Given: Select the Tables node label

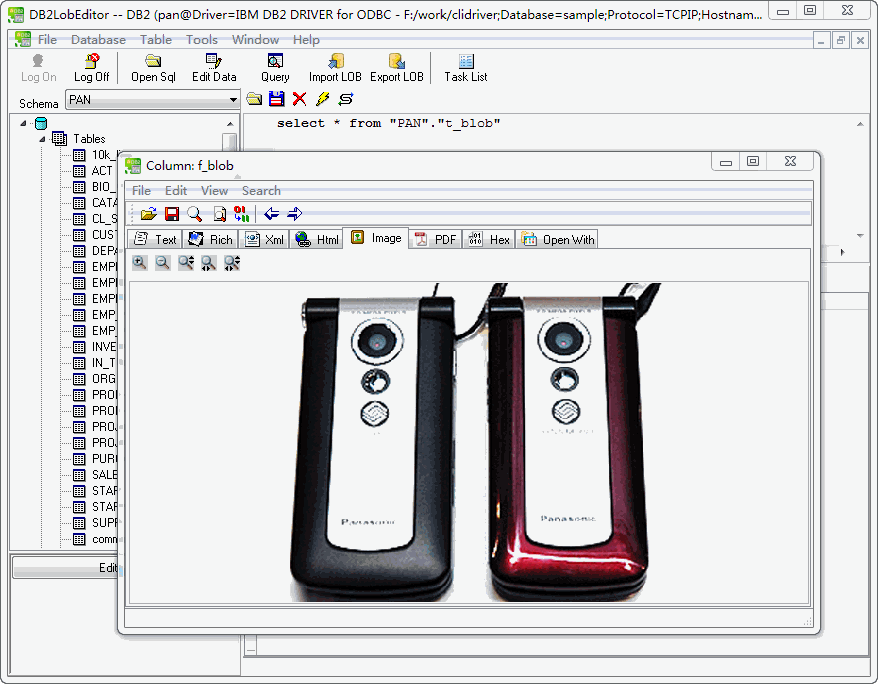Looking at the screenshot, I should click(89, 139).
